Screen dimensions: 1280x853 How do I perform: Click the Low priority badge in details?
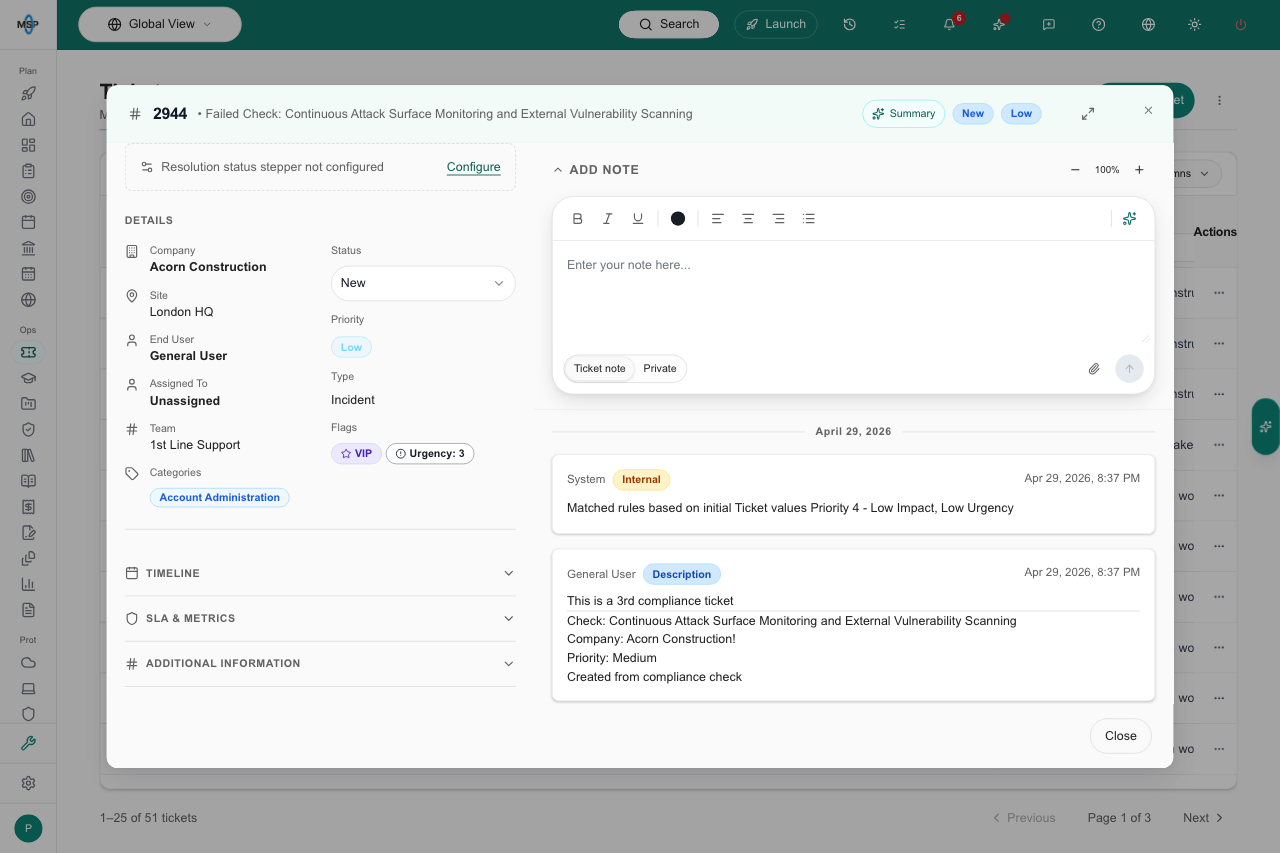pyautogui.click(x=351, y=347)
